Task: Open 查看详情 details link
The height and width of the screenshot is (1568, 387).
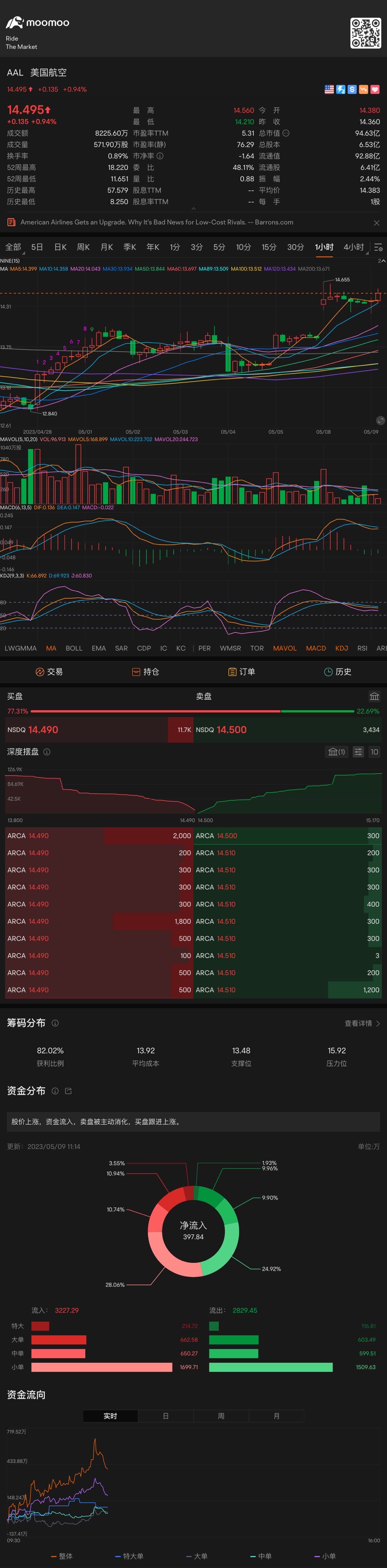Action: point(362,1023)
